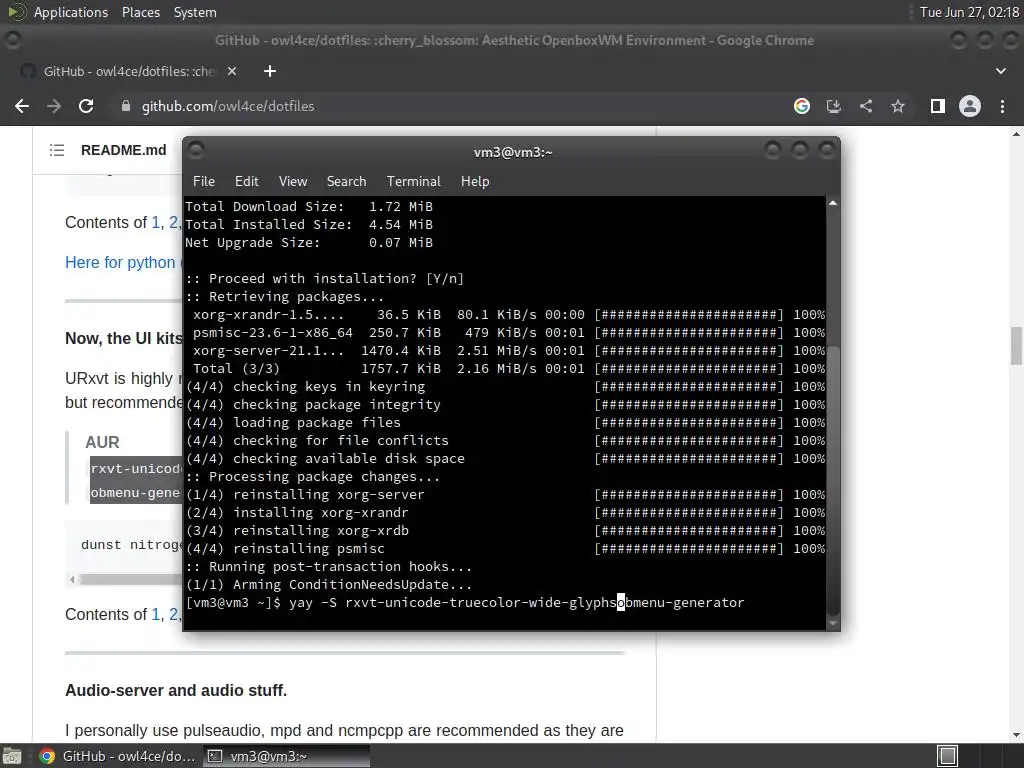Open the Chrome profile avatar

[970, 106]
